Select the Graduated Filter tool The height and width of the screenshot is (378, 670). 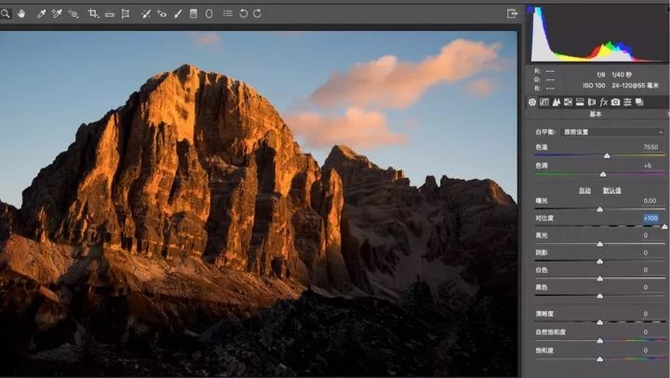[x=194, y=14]
